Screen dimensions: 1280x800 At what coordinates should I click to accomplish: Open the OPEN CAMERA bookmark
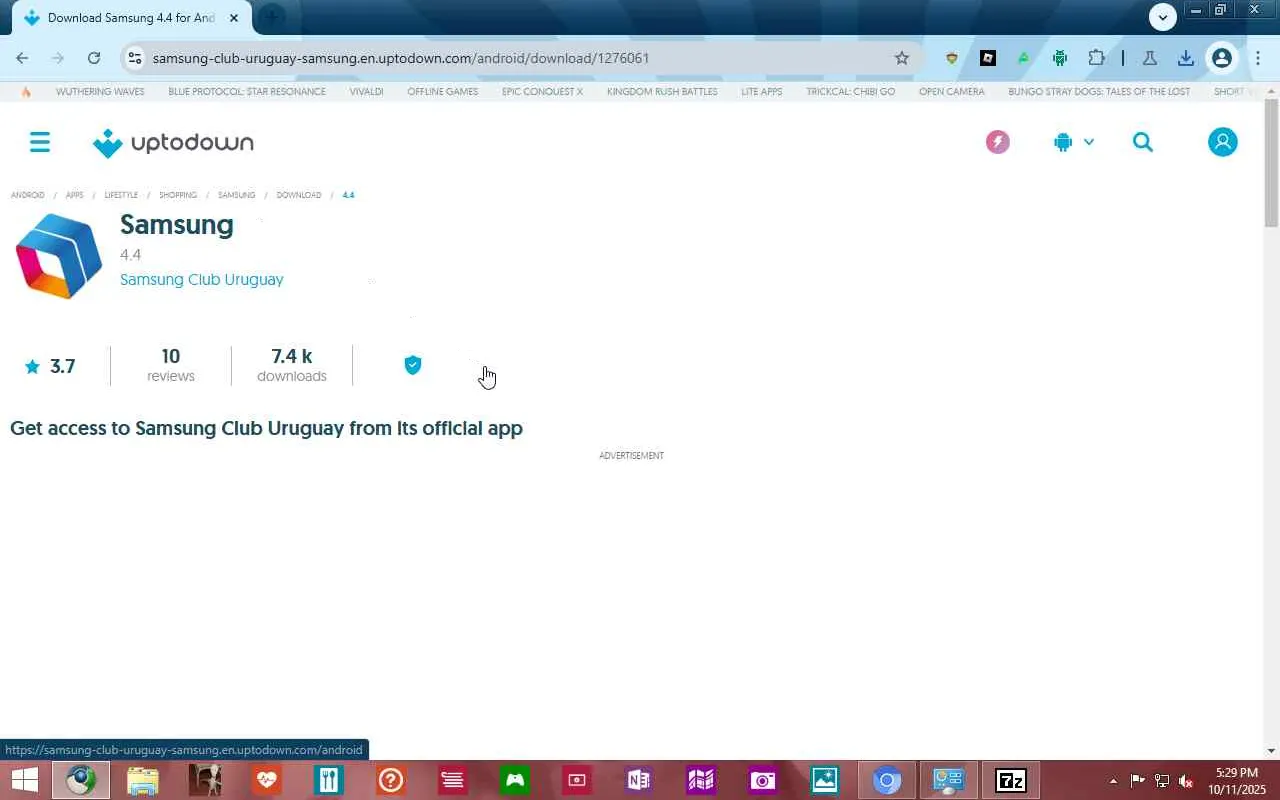click(952, 92)
